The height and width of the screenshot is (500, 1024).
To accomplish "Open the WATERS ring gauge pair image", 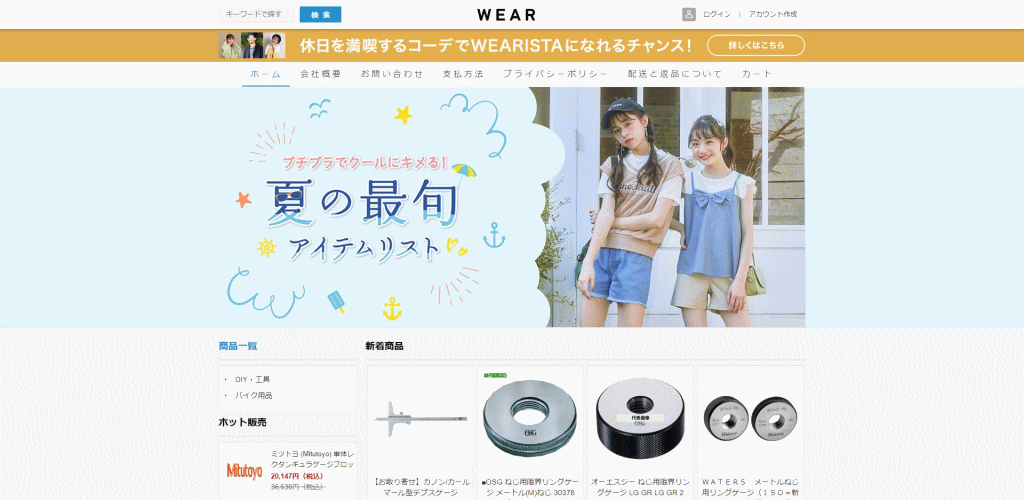I will coord(750,418).
